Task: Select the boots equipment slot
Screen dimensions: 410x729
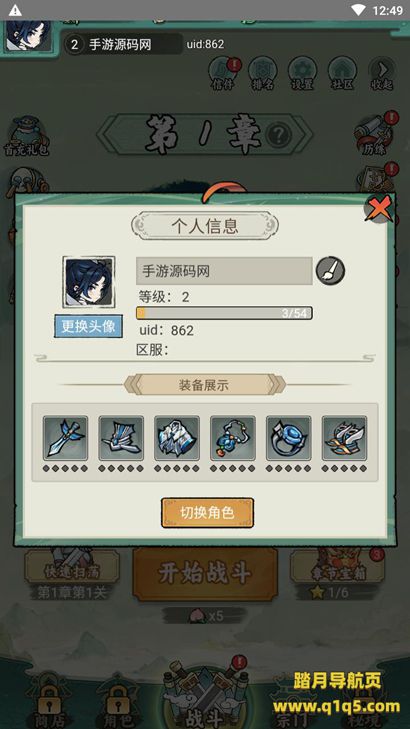Action: (x=121, y=438)
